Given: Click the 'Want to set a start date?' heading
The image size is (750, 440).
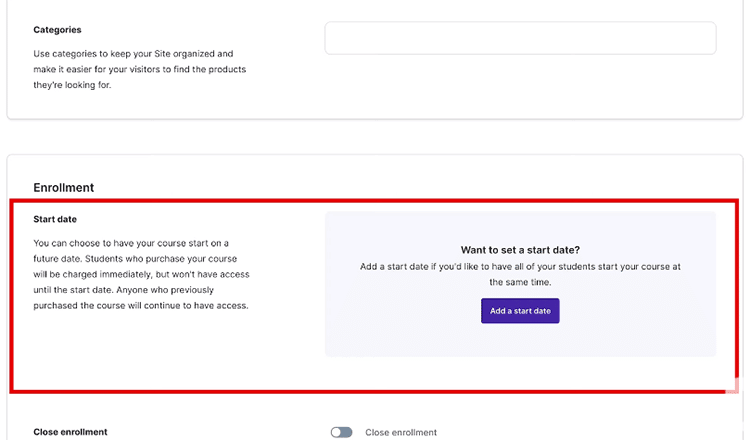Looking at the screenshot, I should point(520,250).
